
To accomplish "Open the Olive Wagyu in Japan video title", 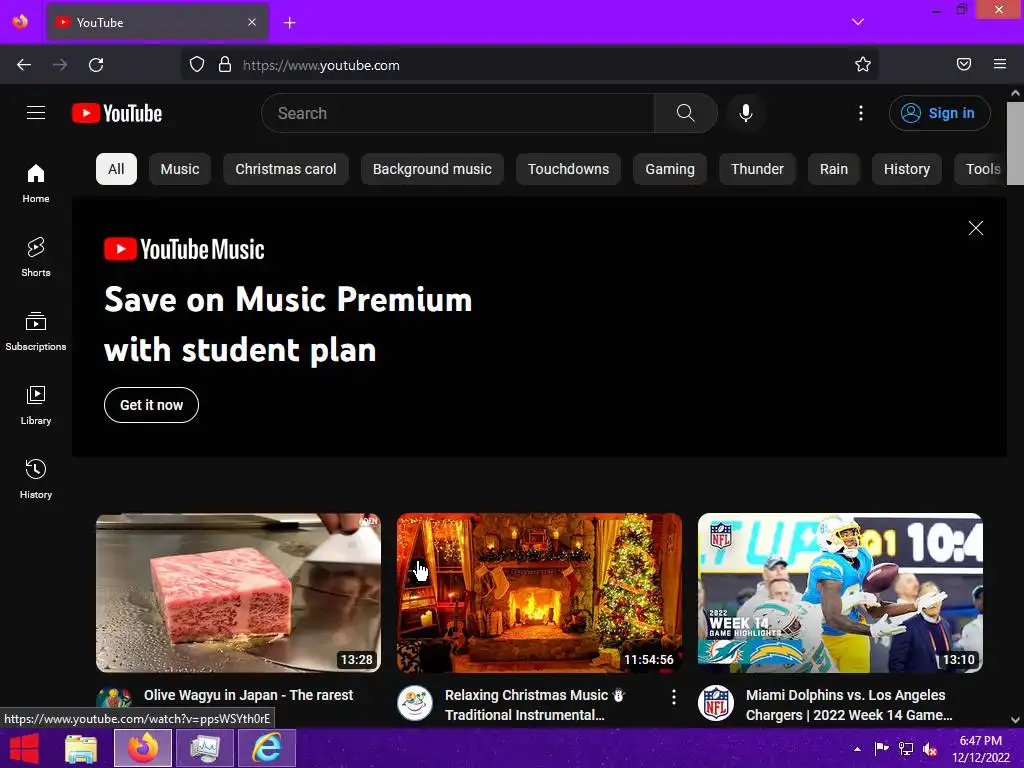I will 248,695.
